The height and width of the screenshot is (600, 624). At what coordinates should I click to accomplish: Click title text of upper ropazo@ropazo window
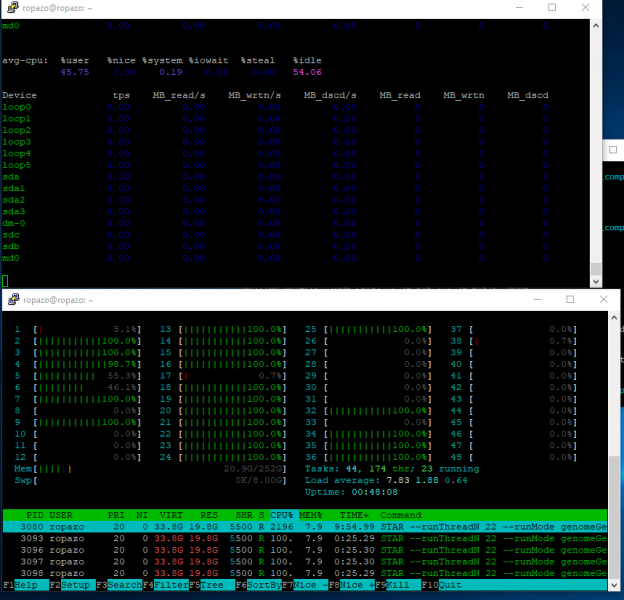click(57, 8)
